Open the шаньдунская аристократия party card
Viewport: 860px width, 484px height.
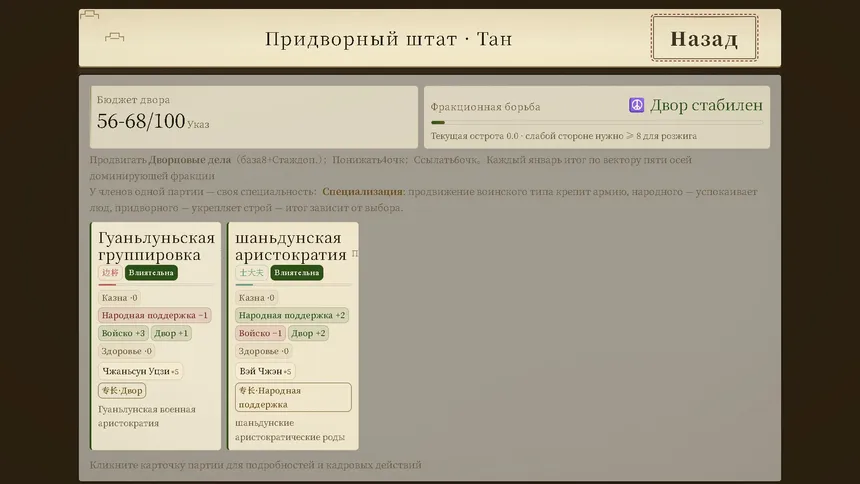click(x=293, y=336)
